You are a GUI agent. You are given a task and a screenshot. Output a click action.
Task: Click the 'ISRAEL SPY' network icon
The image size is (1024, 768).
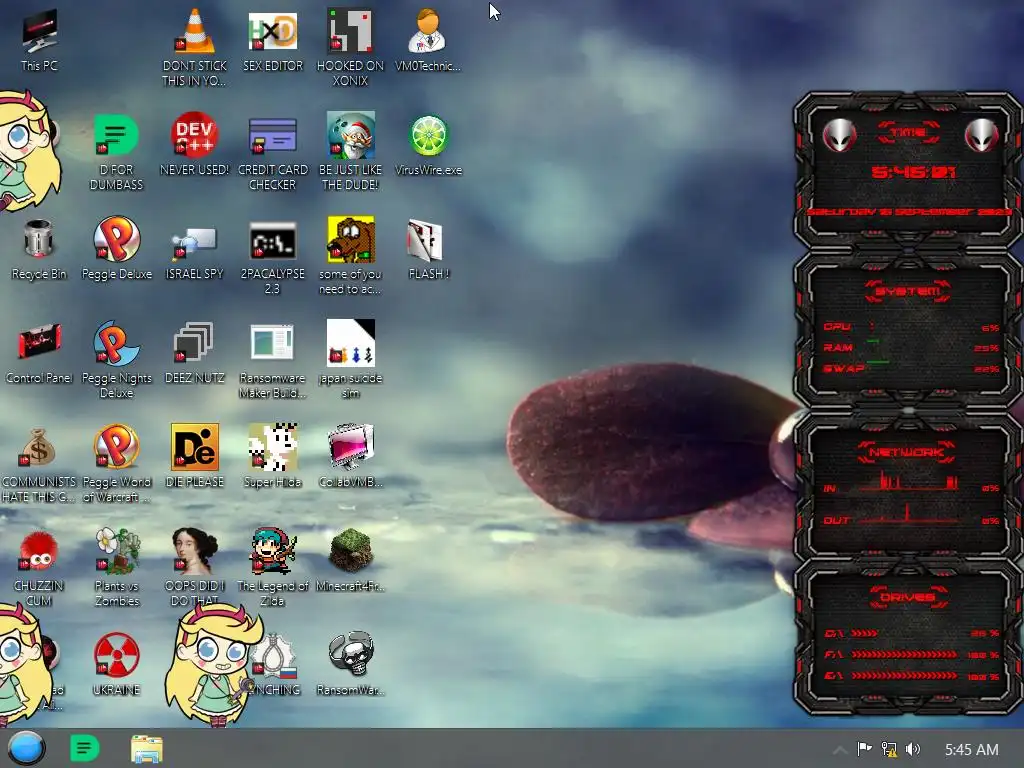195,252
